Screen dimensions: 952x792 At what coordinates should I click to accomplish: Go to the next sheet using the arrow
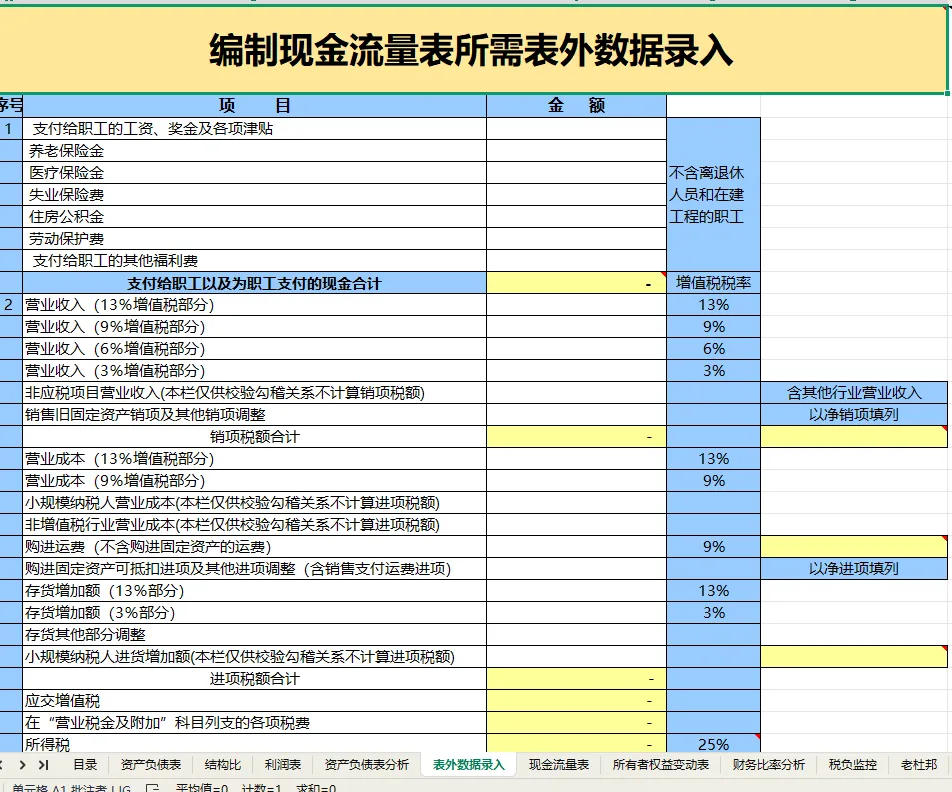[22, 765]
